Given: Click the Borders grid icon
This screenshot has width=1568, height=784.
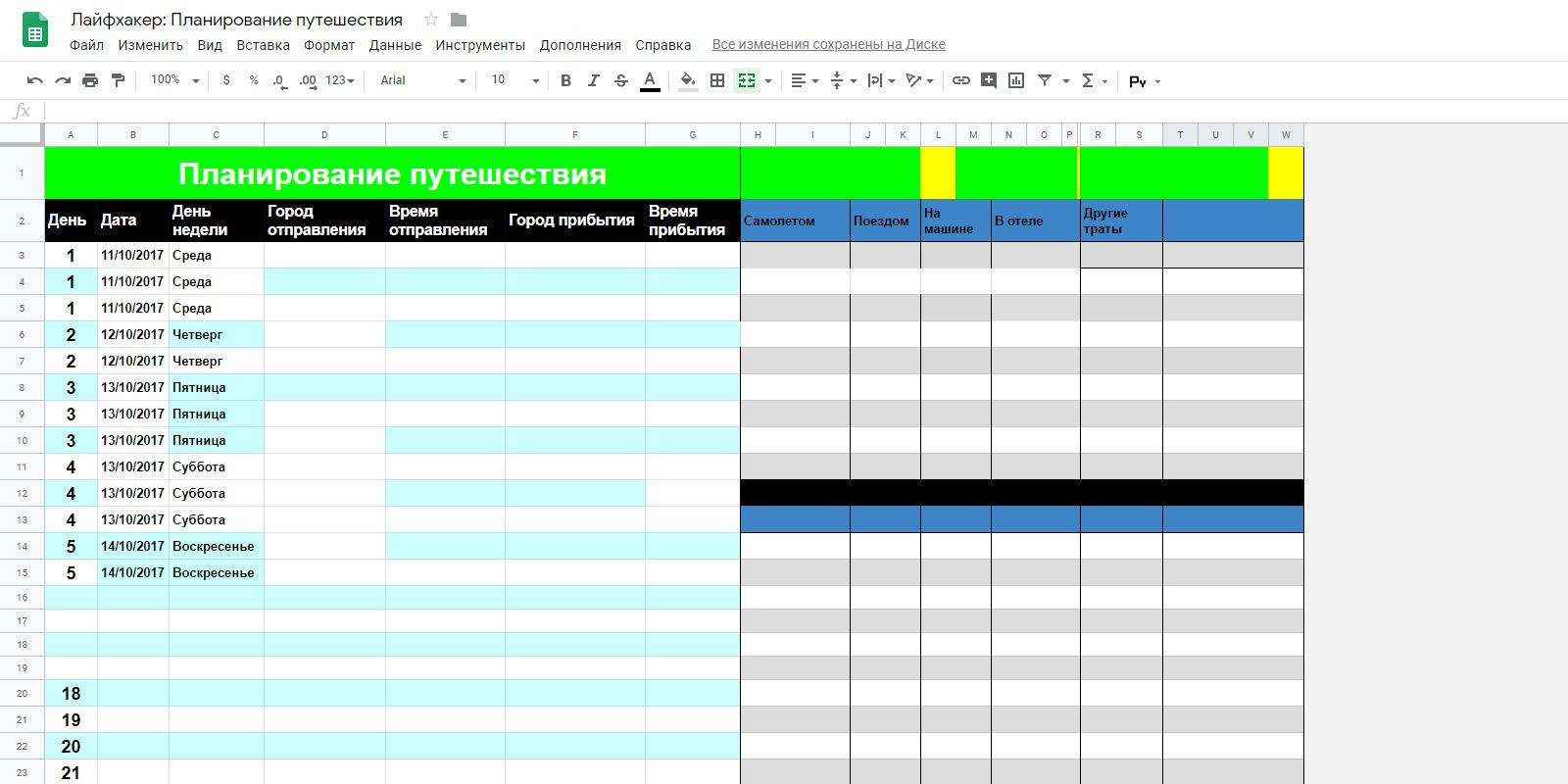Looking at the screenshot, I should (x=717, y=80).
